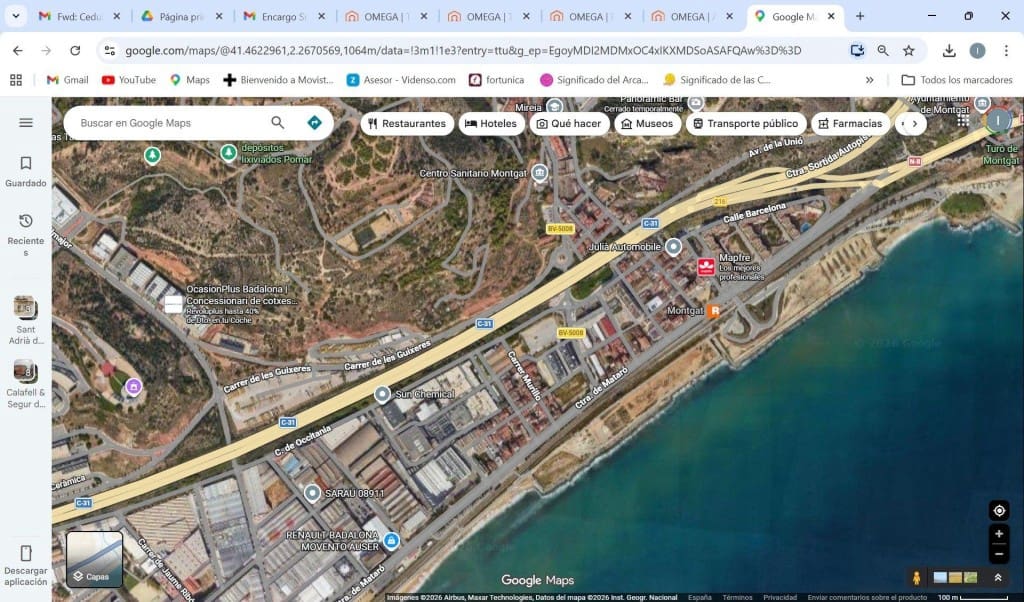Click the Descargar aplicación link
The image size is (1024, 602).
(25, 565)
